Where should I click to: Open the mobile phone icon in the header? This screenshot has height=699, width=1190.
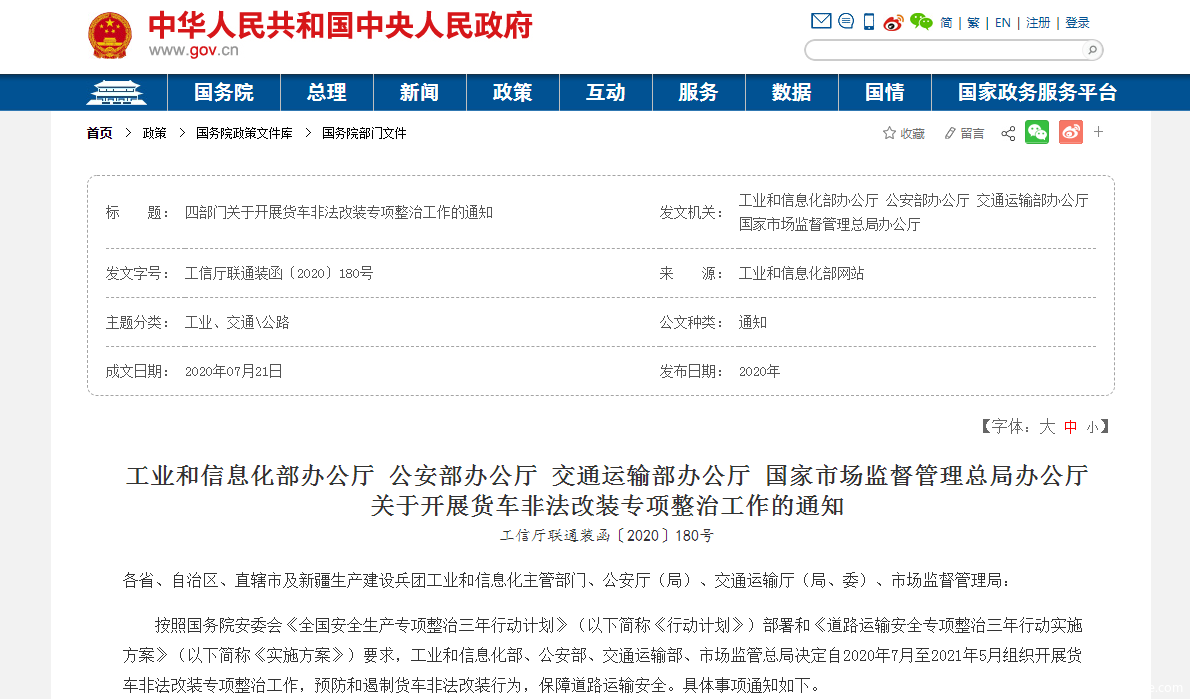pyautogui.click(x=869, y=22)
